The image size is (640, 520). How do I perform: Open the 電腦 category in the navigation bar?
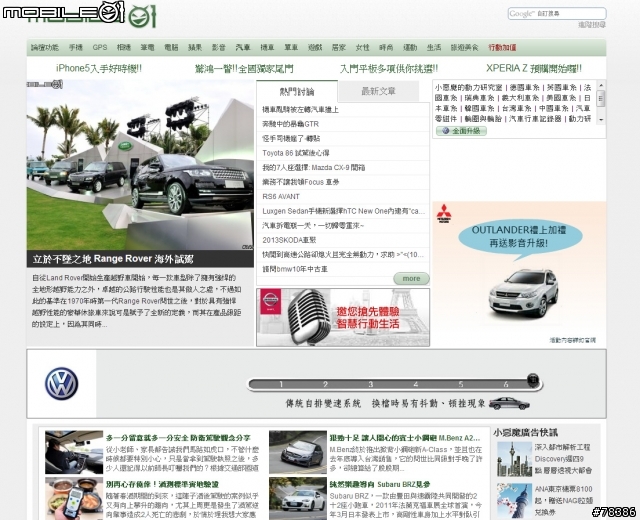coord(171,48)
